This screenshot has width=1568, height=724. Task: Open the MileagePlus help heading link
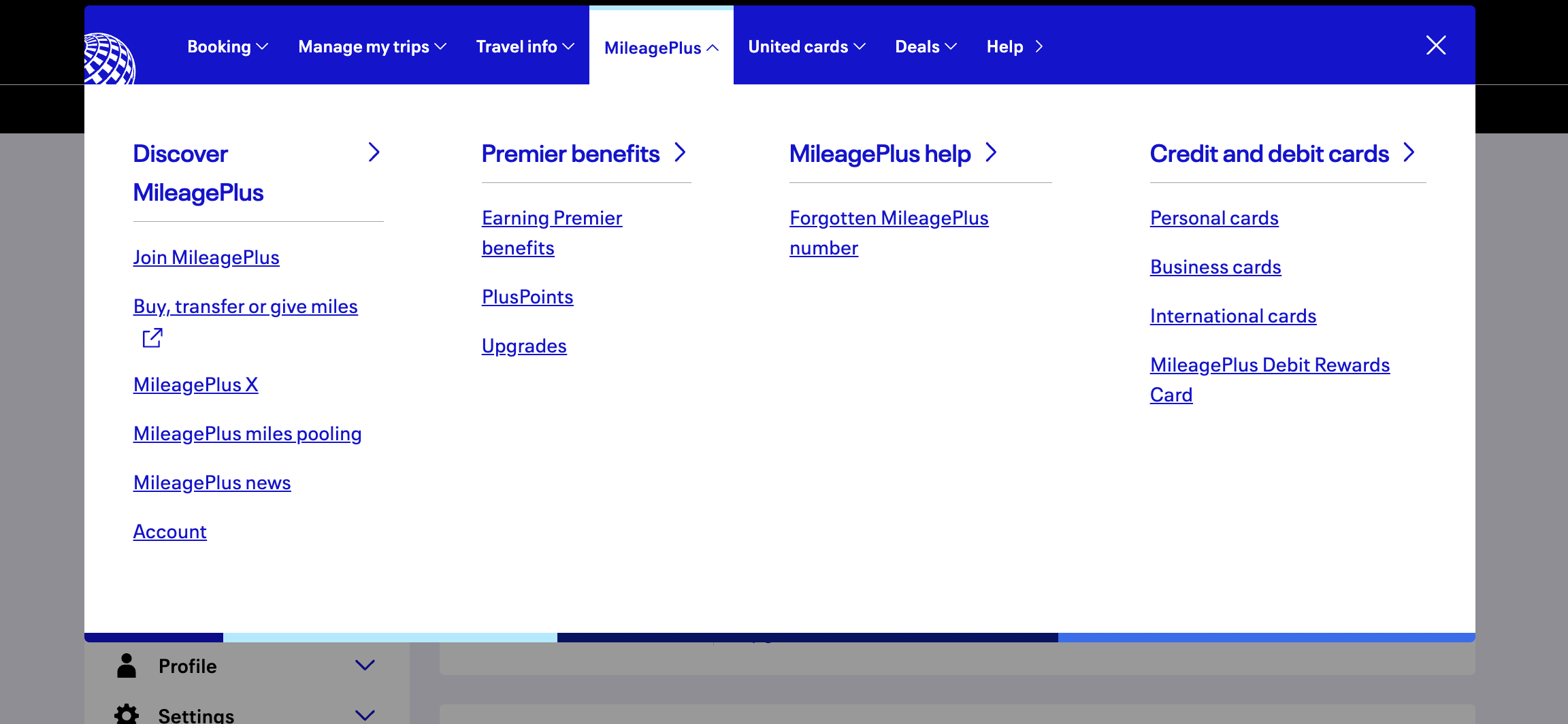880,154
